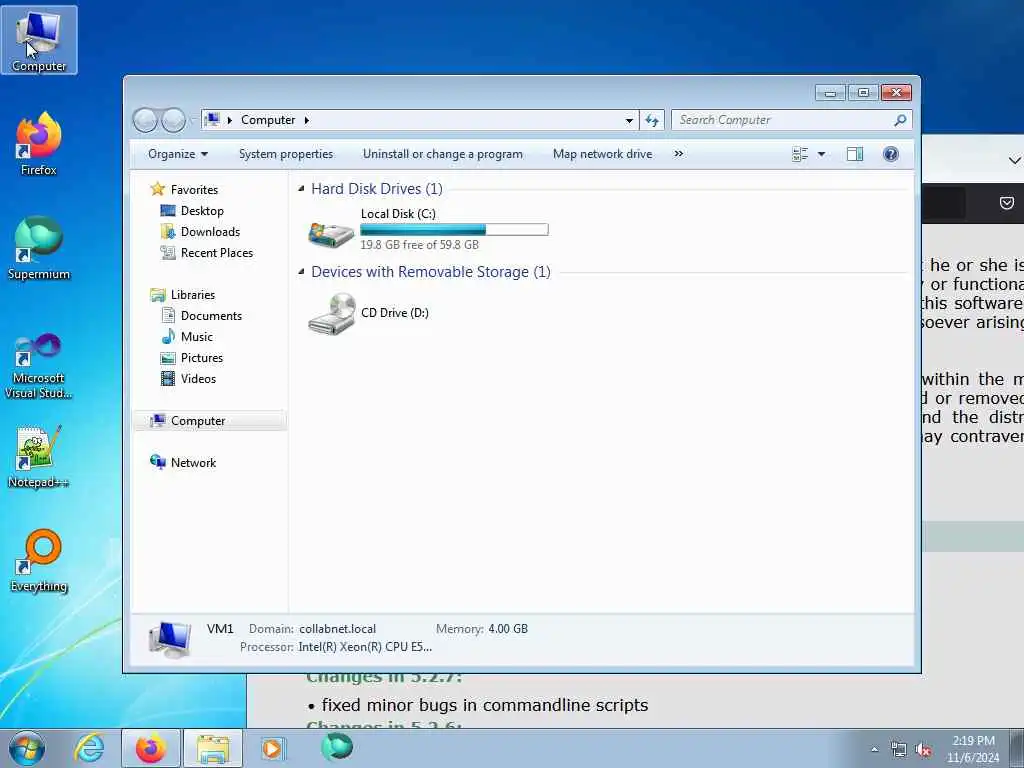Open Desktop under Favorites
This screenshot has height=768, width=1024.
[202, 210]
